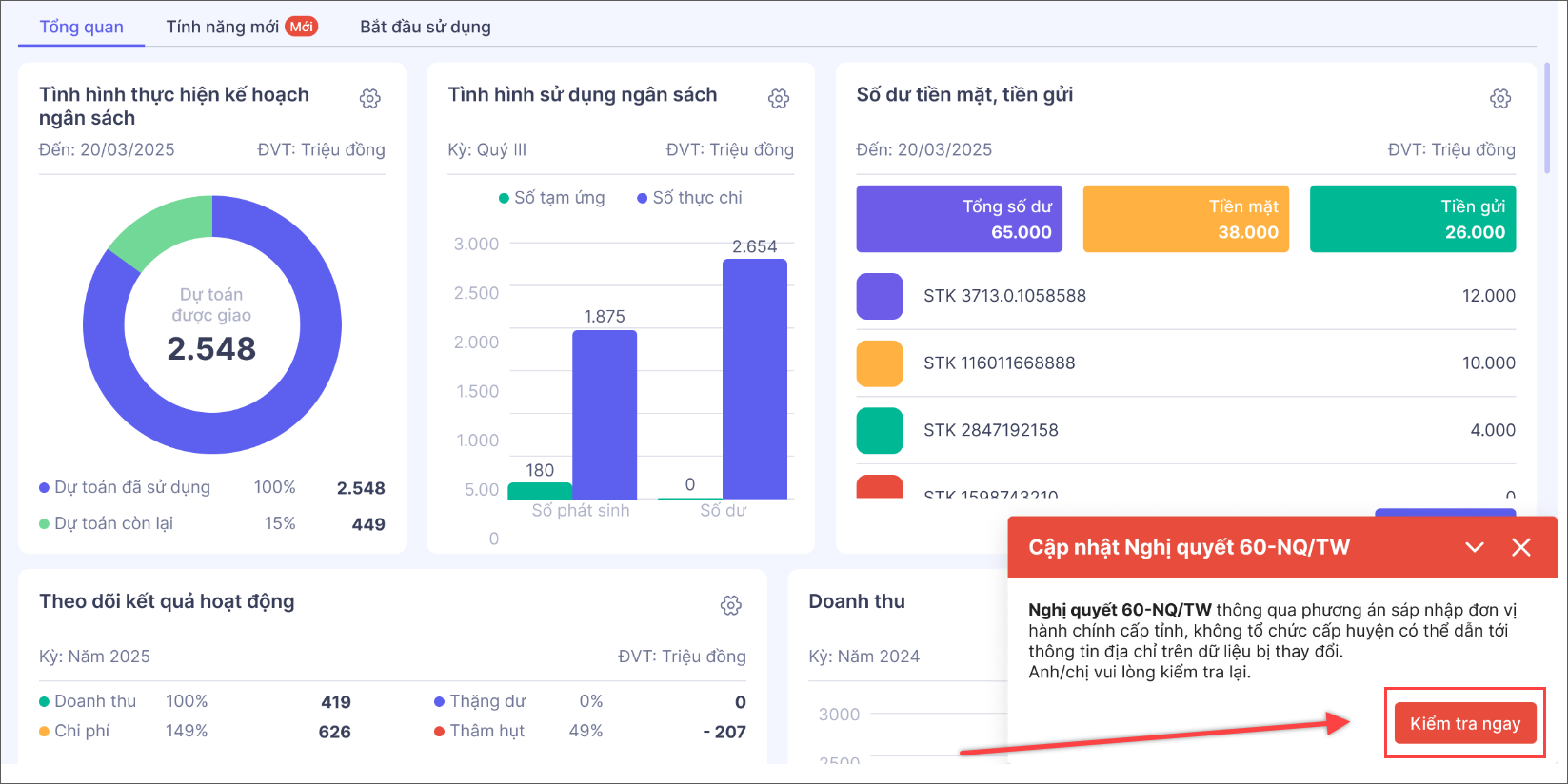
Task: Open the Bắt đầu sử dụng tab
Action: pyautogui.click(x=425, y=27)
